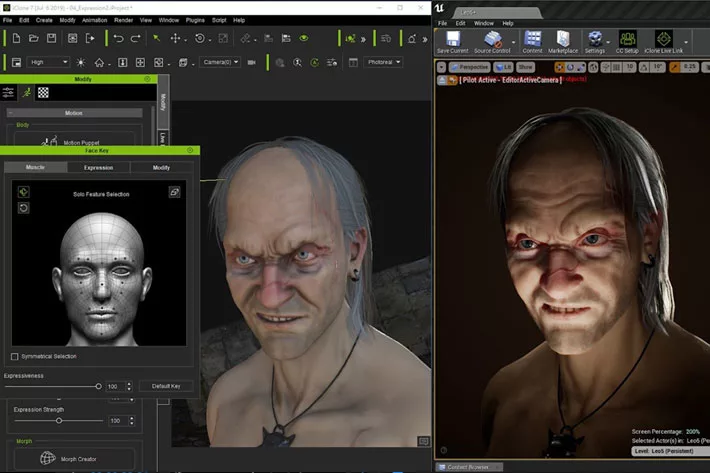The height and width of the screenshot is (473, 710).
Task: Select Unreal translate gizmo mode
Action: [x=560, y=67]
